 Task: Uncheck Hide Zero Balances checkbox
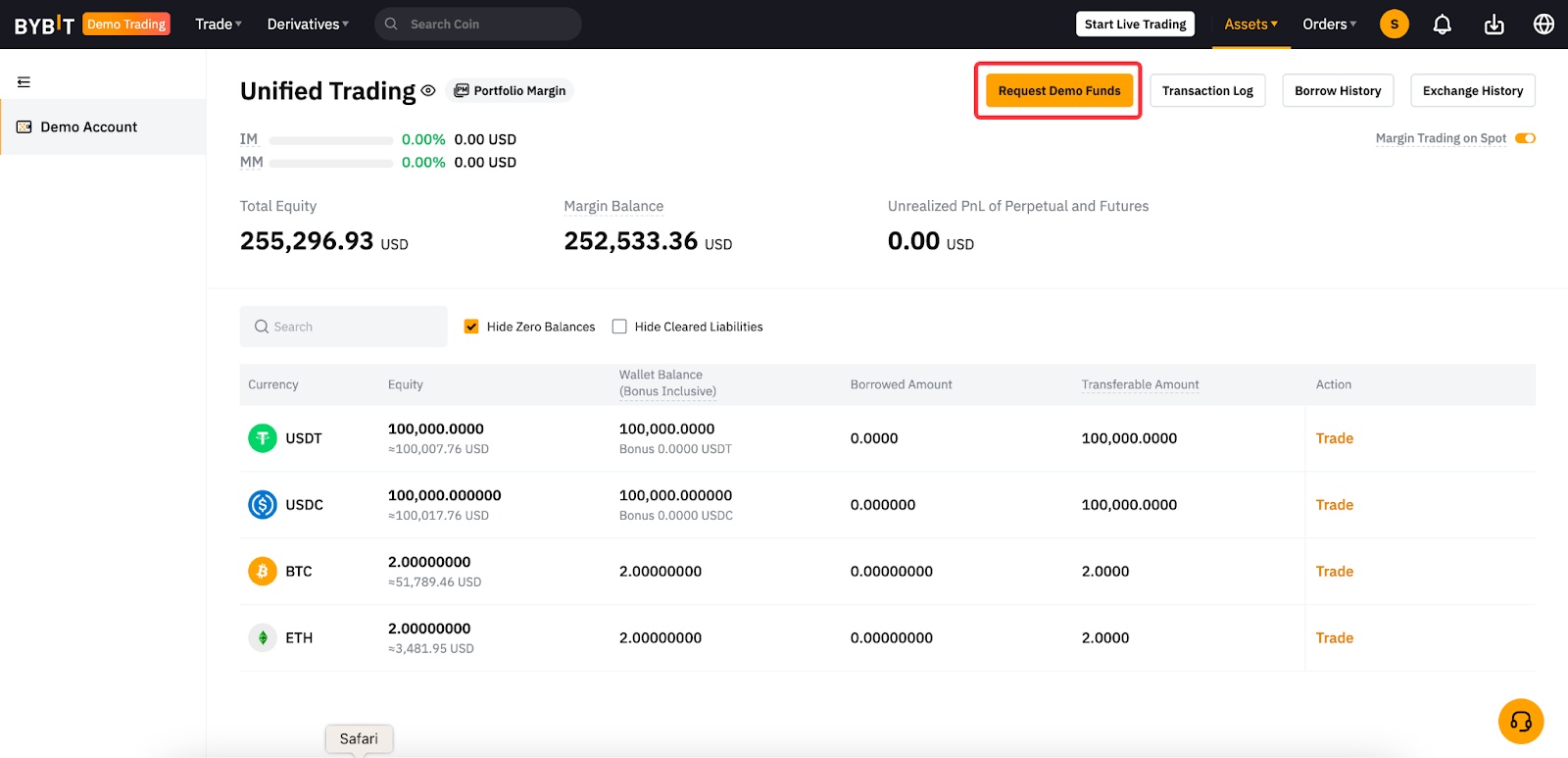pyautogui.click(x=471, y=327)
